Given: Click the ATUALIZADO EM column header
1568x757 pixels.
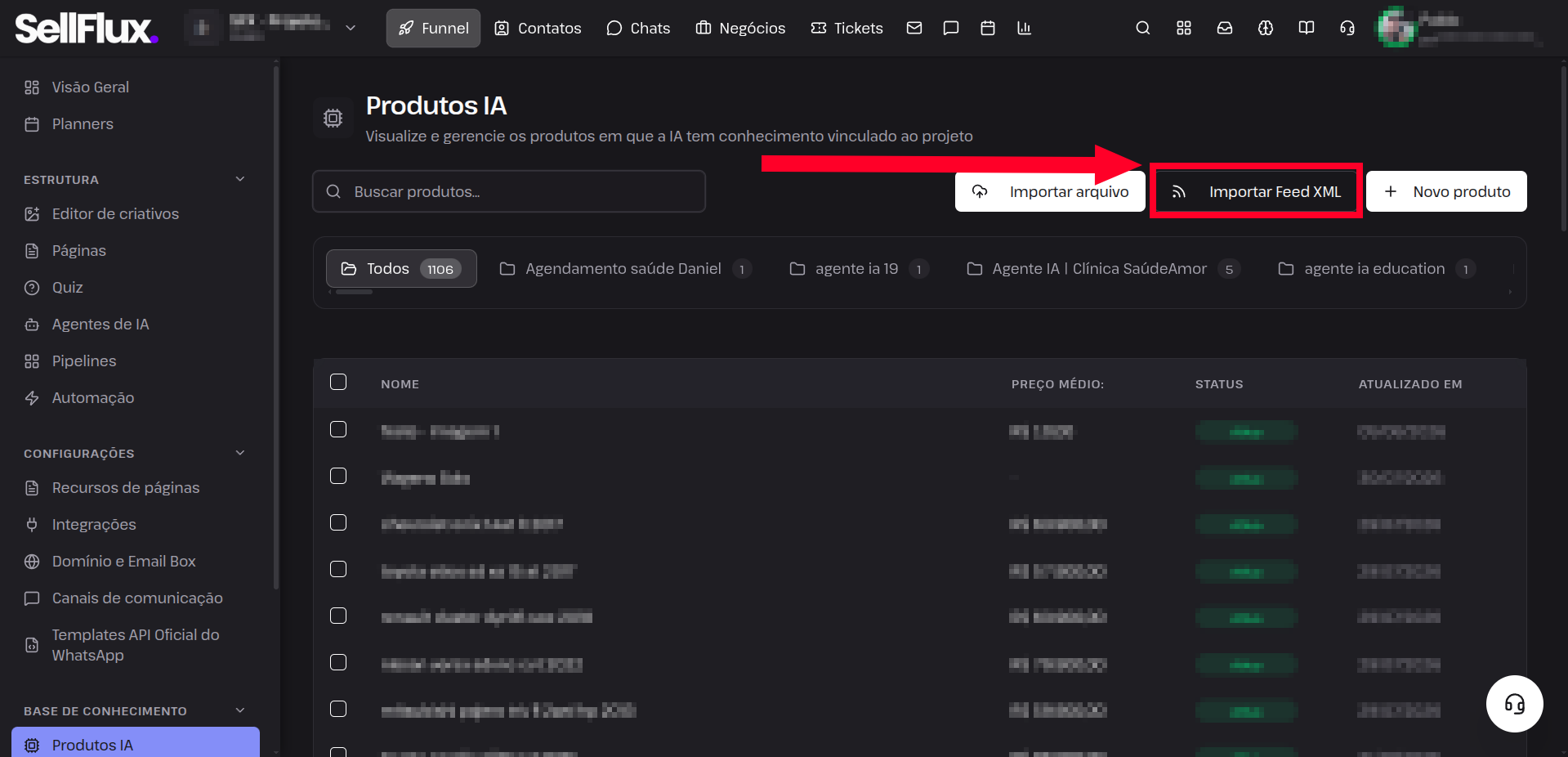Looking at the screenshot, I should click(x=1410, y=384).
